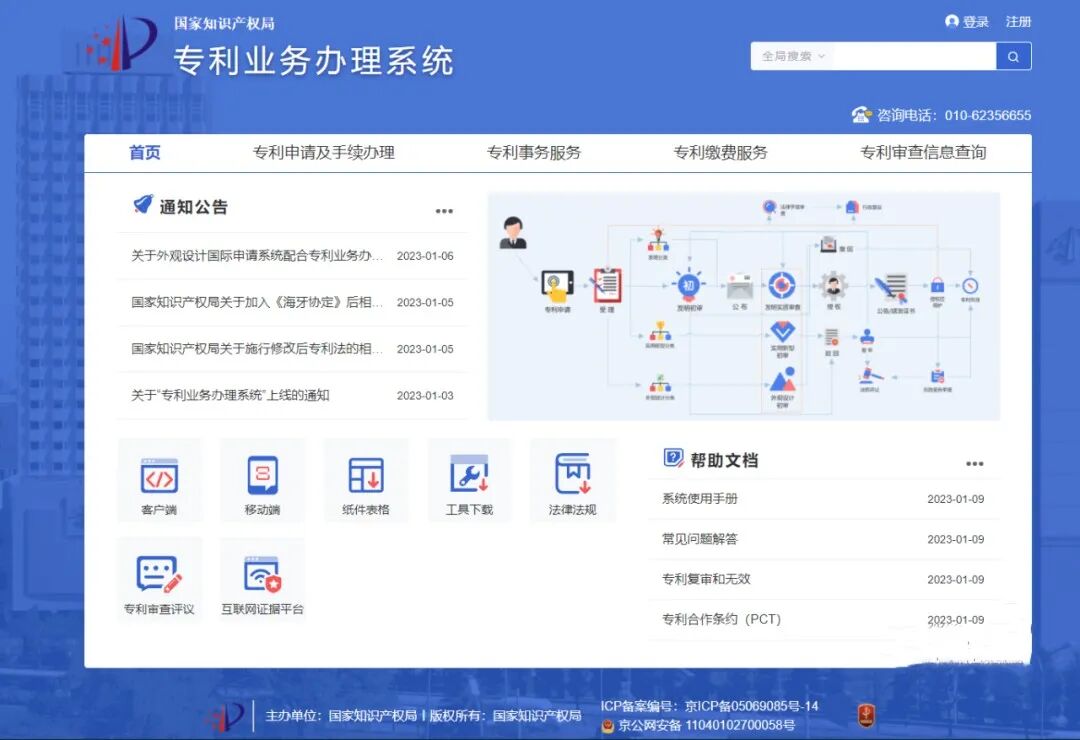Open the 系统使用手册 help article

(x=700, y=499)
